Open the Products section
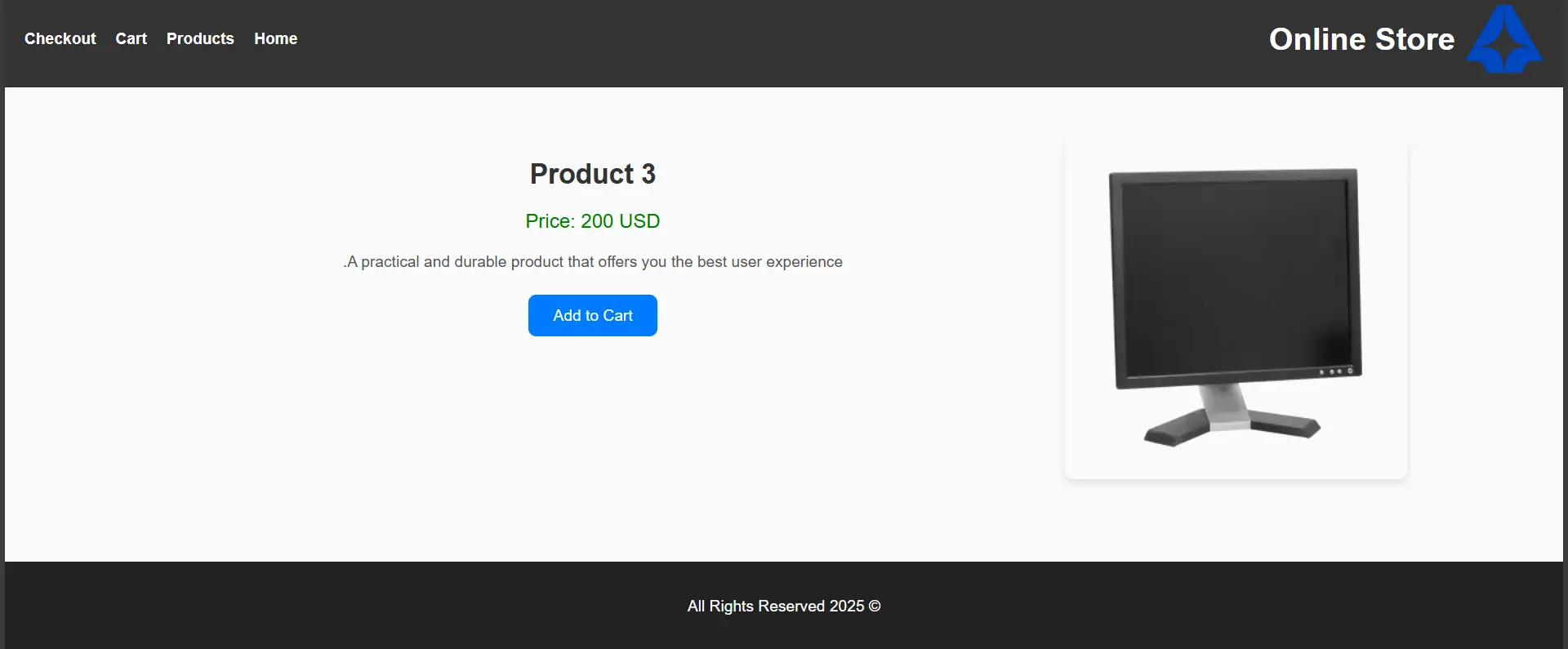This screenshot has height=649, width=1568. [200, 38]
